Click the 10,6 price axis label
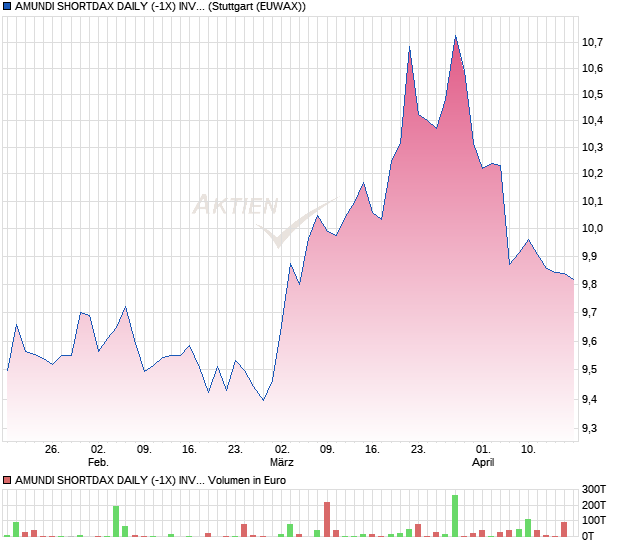Image resolution: width=620 pixels, height=546 pixels. pos(592,68)
